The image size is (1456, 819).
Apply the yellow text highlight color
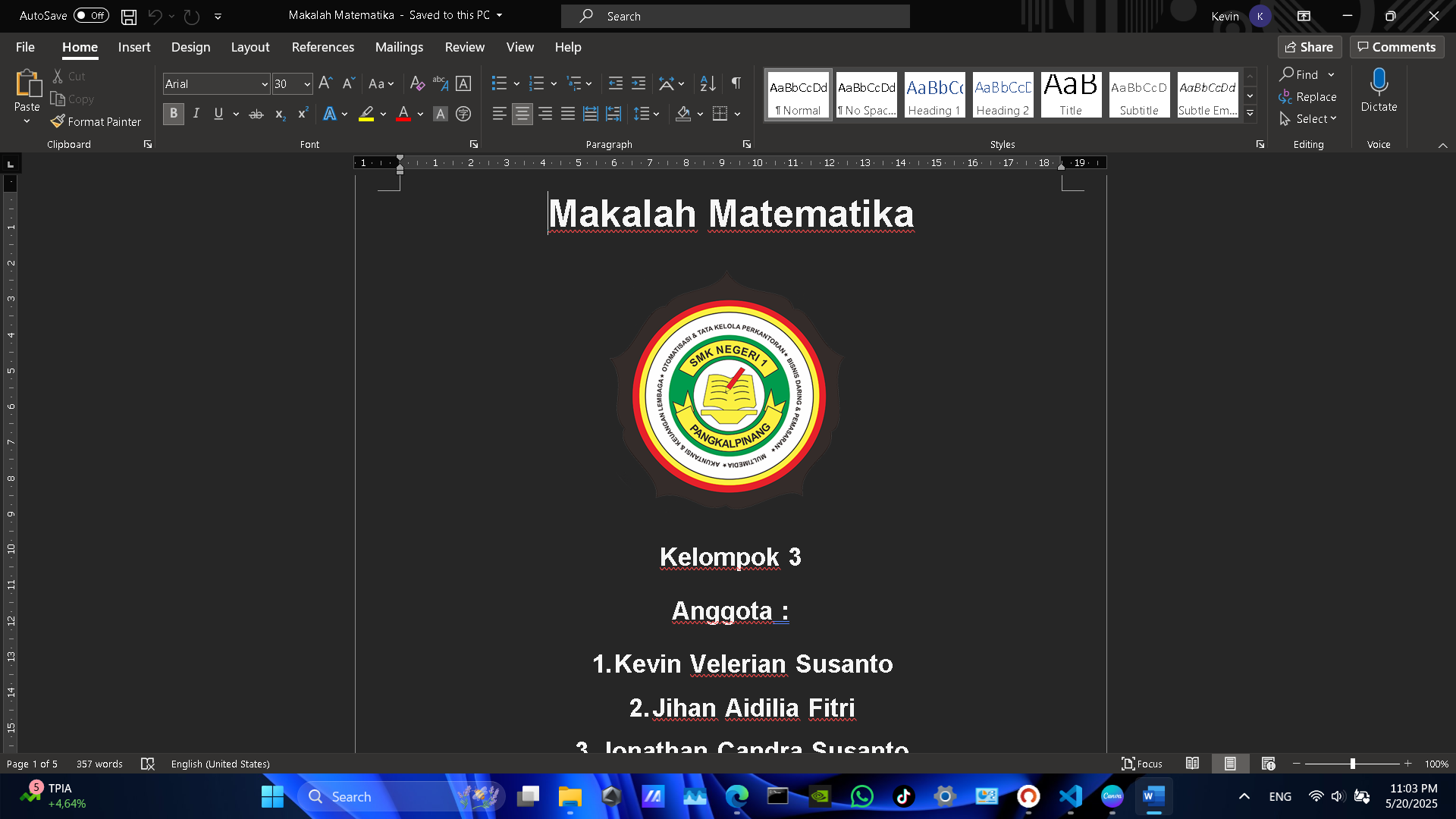pos(367,114)
